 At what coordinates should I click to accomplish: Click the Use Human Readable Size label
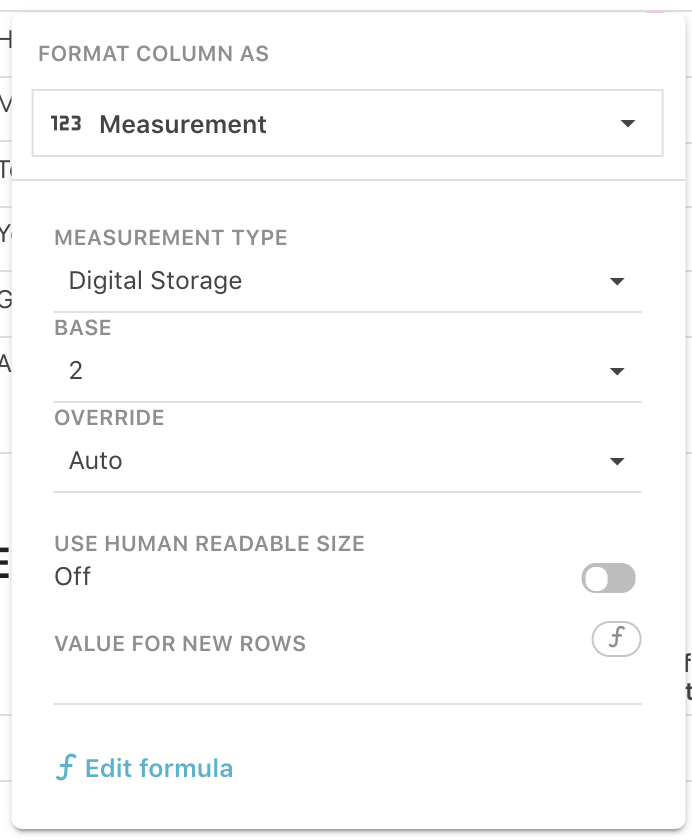pos(209,545)
